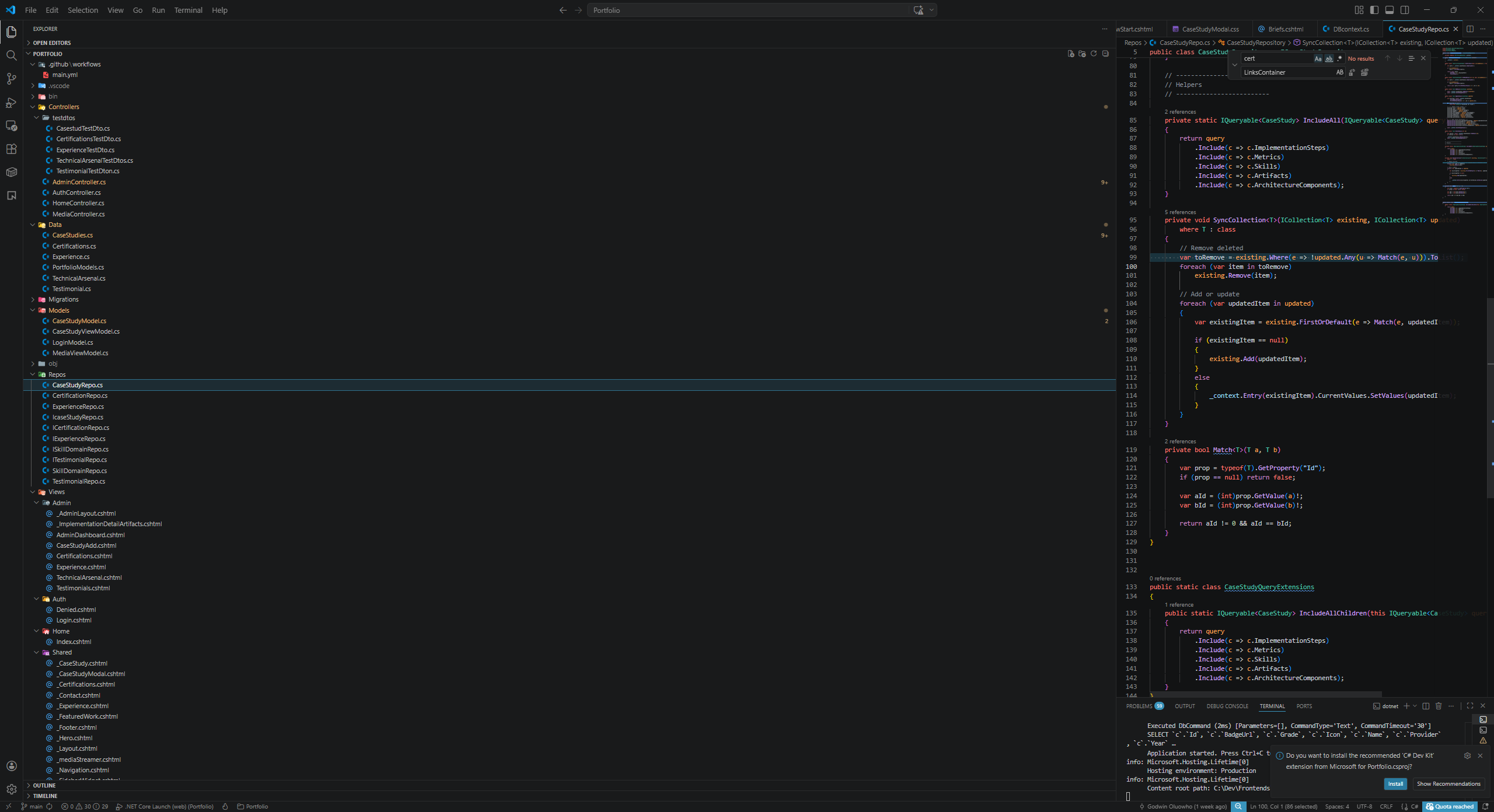This screenshot has width=1494, height=812.
Task: Expand the Migrations folder
Action: tap(63, 299)
